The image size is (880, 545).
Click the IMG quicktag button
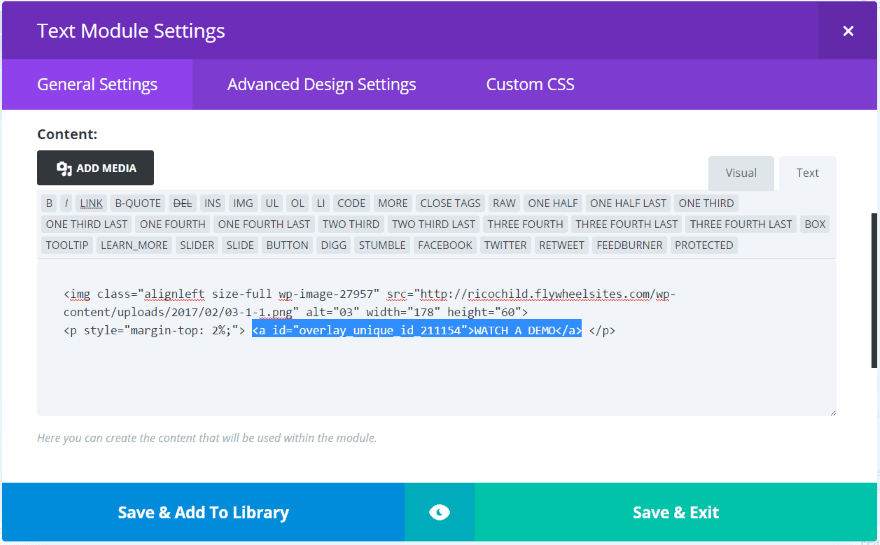[243, 203]
